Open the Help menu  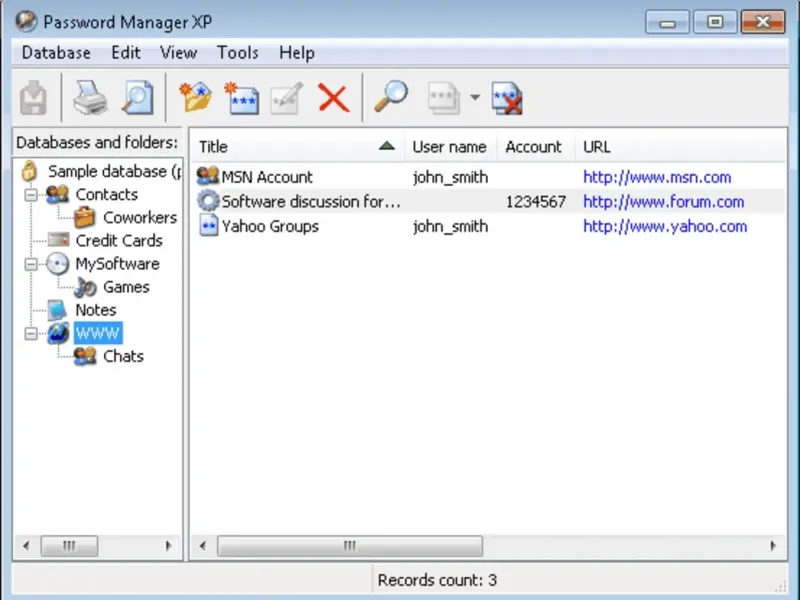point(297,53)
